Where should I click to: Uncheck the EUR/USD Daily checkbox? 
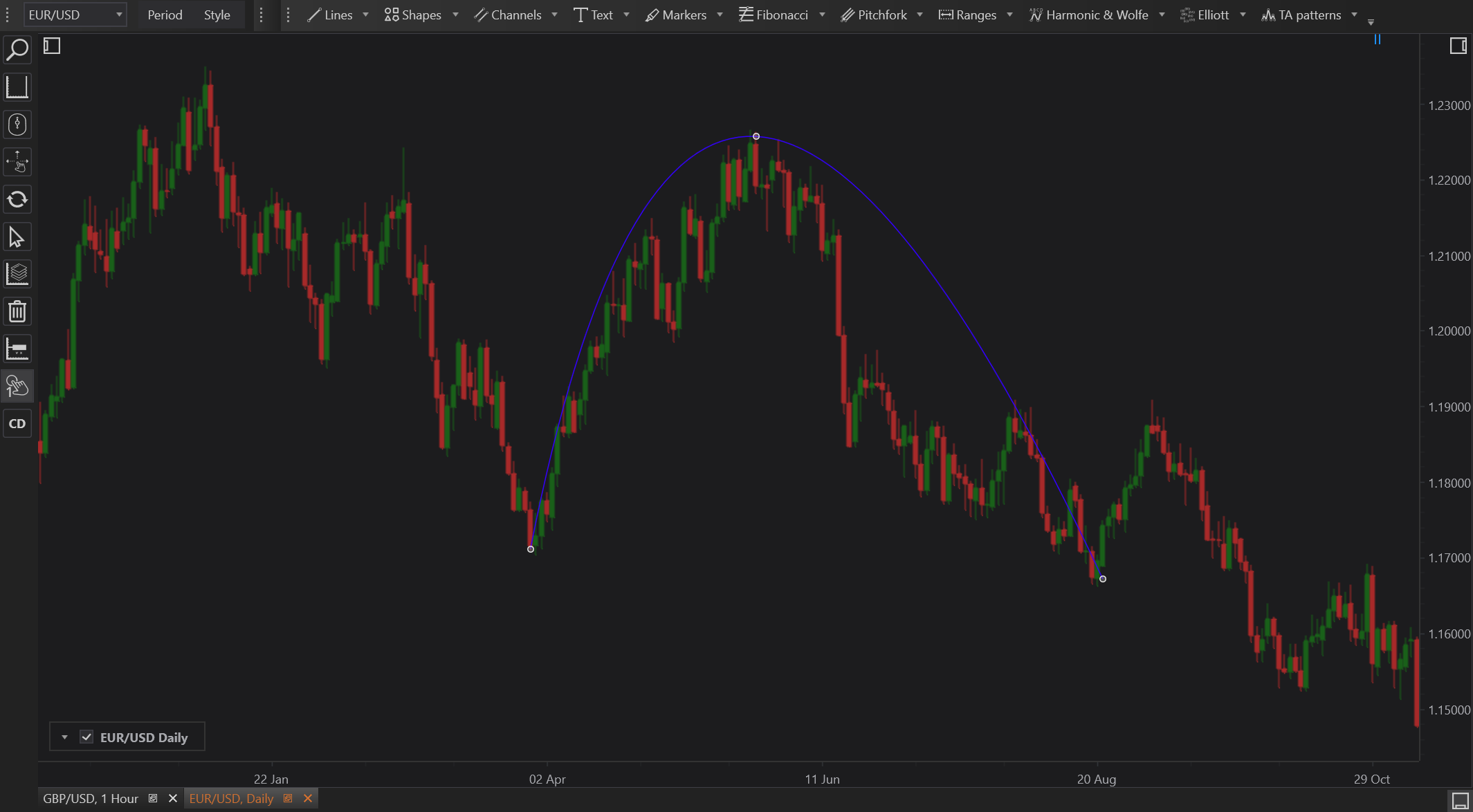(86, 737)
